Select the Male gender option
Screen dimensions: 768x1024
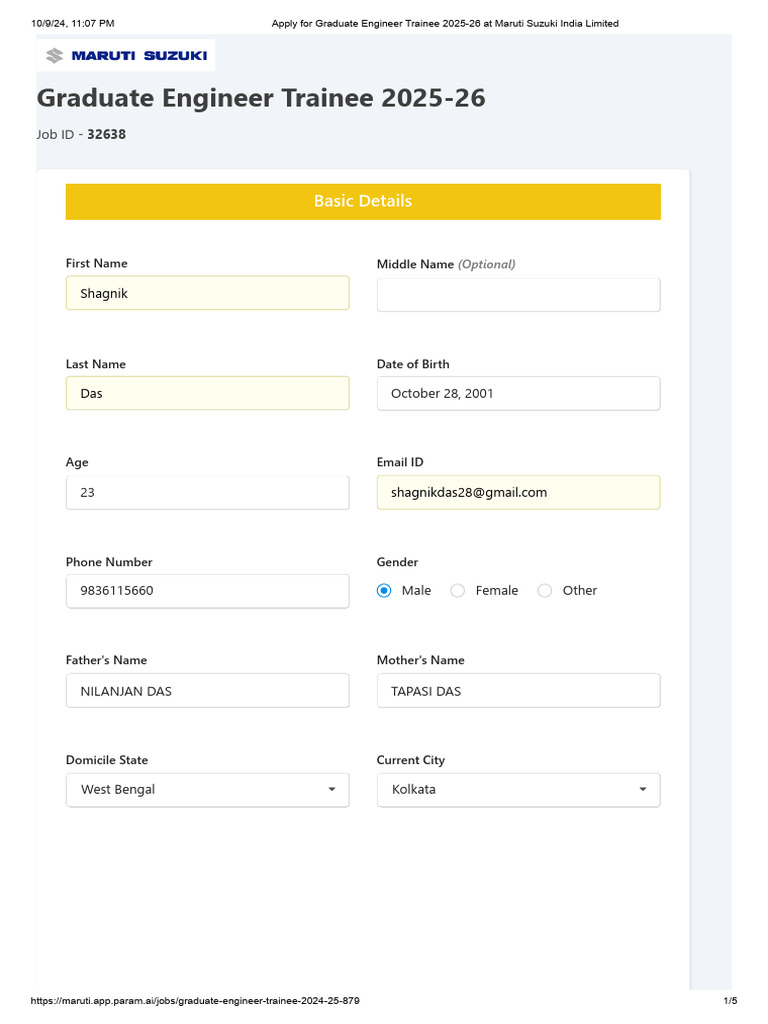click(x=385, y=591)
